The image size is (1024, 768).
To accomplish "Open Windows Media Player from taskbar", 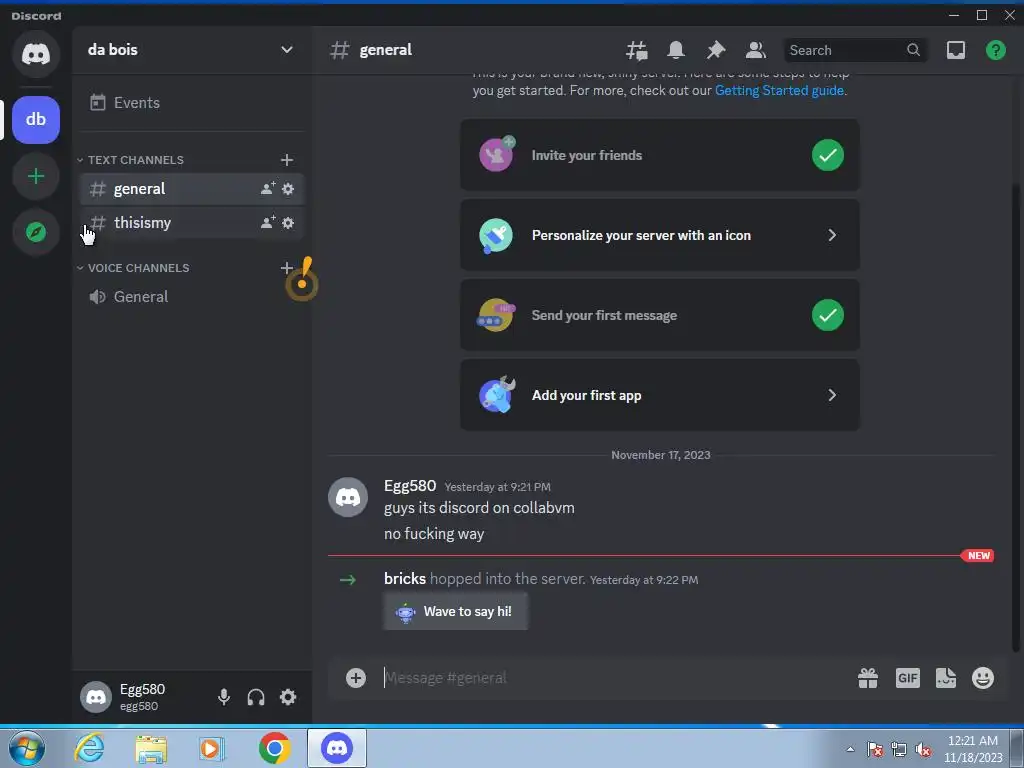I will [x=212, y=748].
